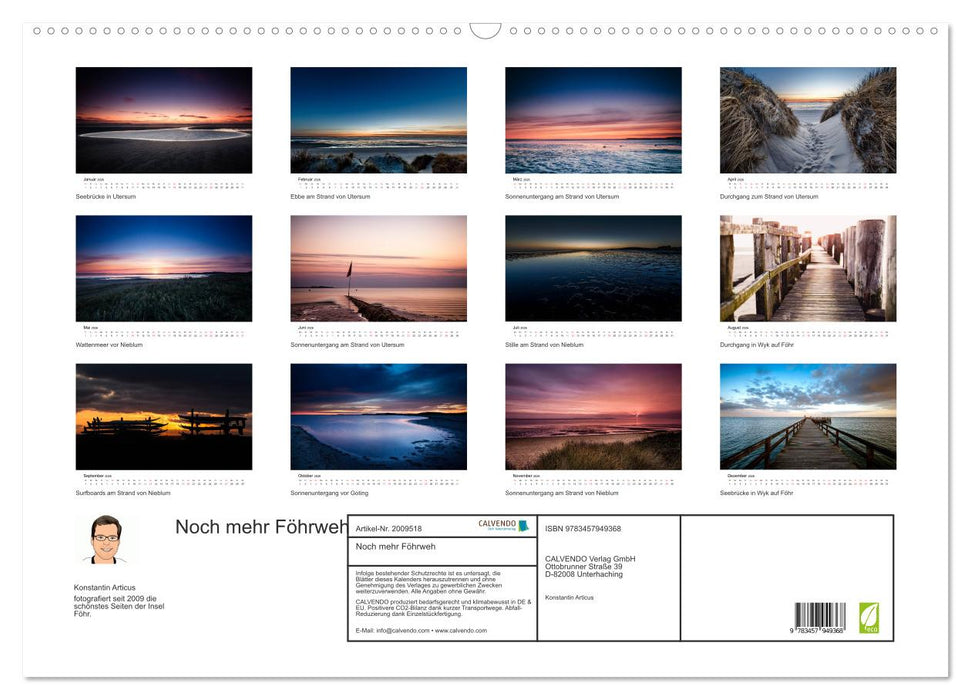Expand the Juli Stille am Strand photo
This screenshot has height=700, width=971.
pos(592,267)
